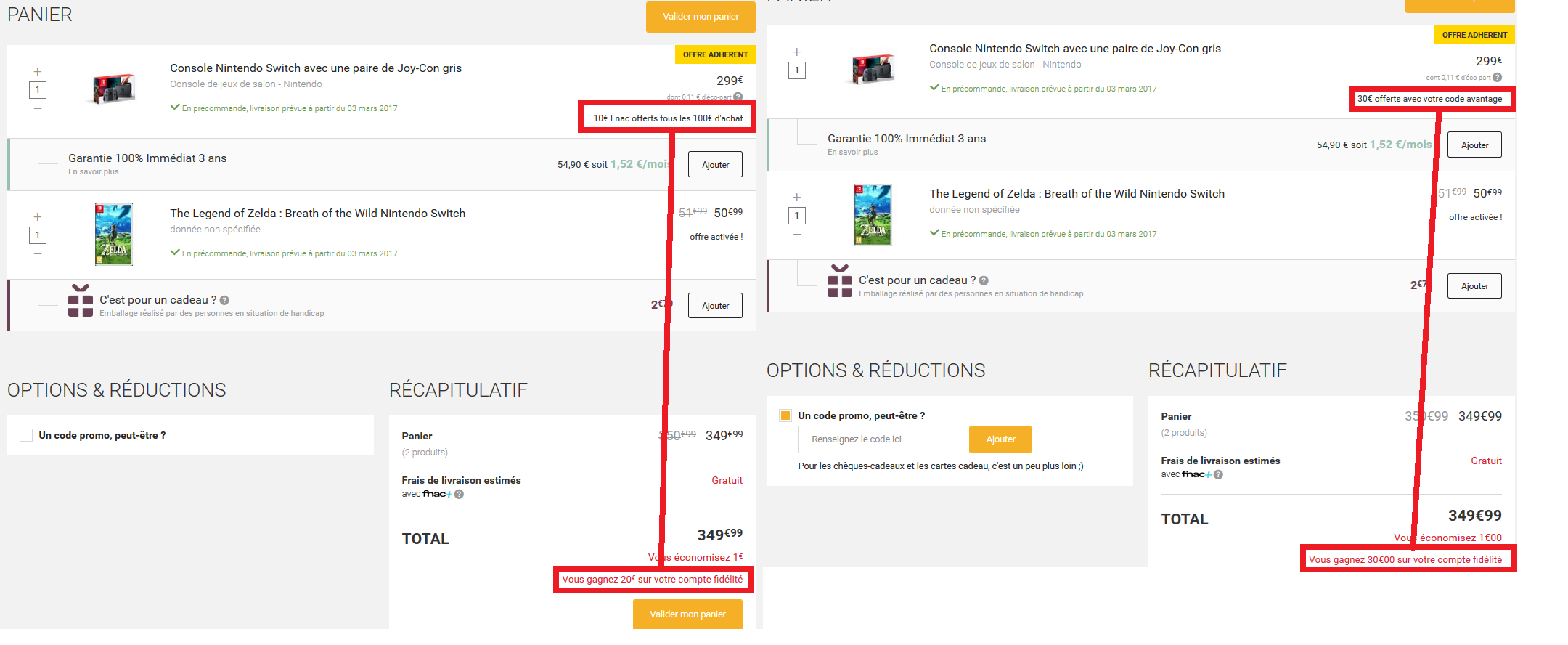The height and width of the screenshot is (645, 1568).
Task: Click 'Pour les chèques-cadeaux et les cartes cadeau' note
Action: [x=941, y=466]
